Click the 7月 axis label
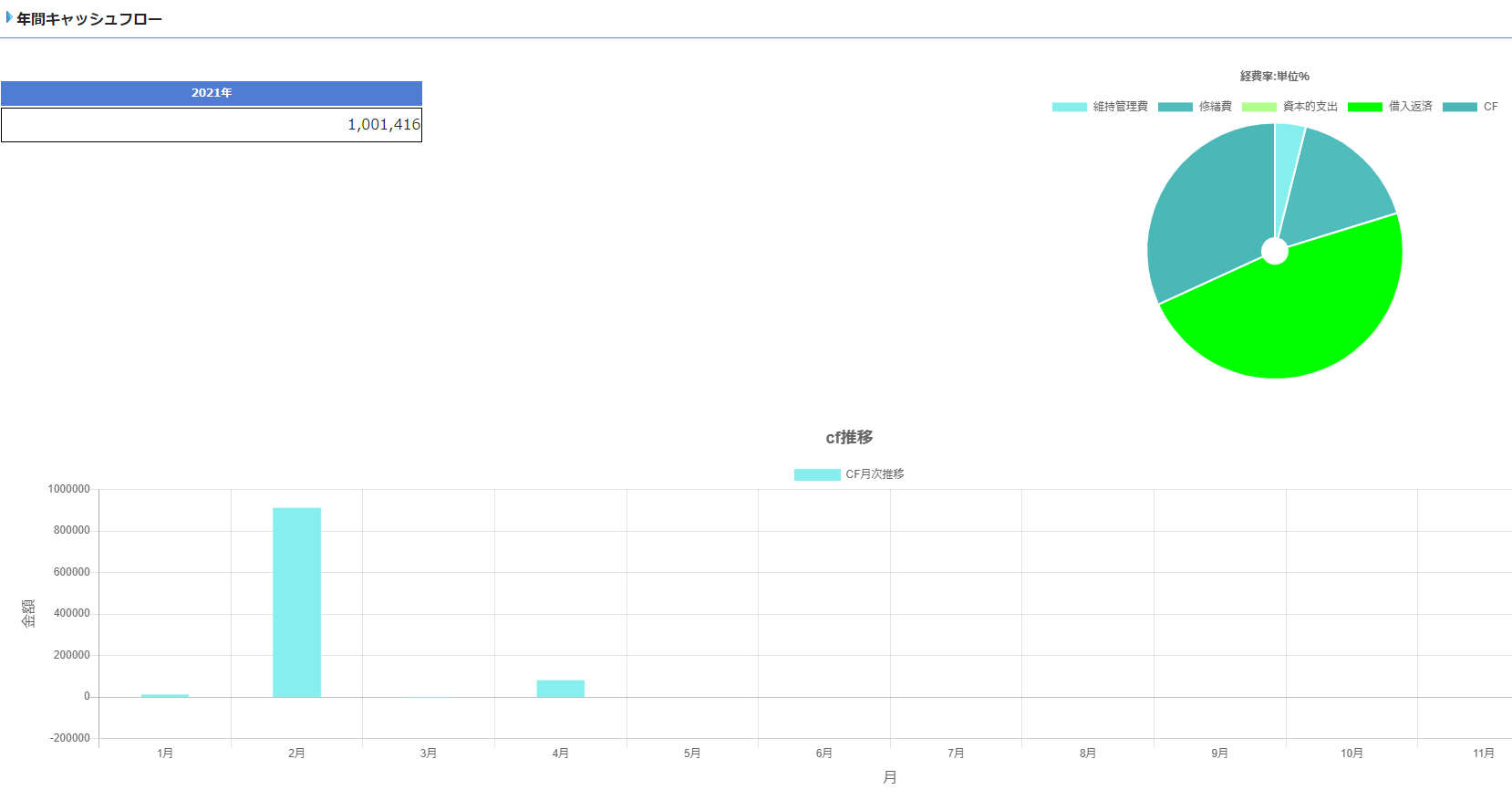Viewport: 1512px width, 790px height. click(956, 754)
